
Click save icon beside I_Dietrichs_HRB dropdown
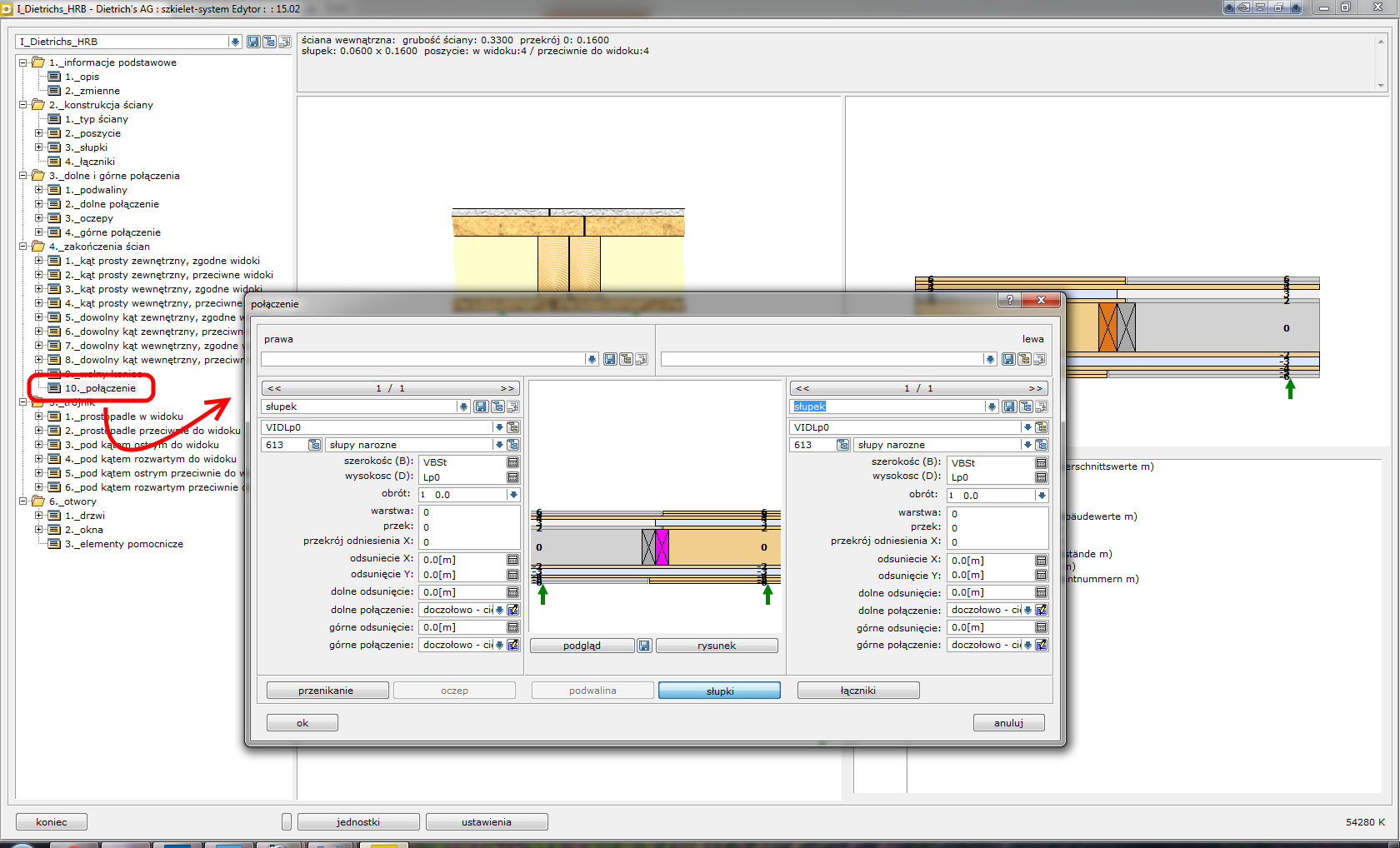[x=253, y=42]
